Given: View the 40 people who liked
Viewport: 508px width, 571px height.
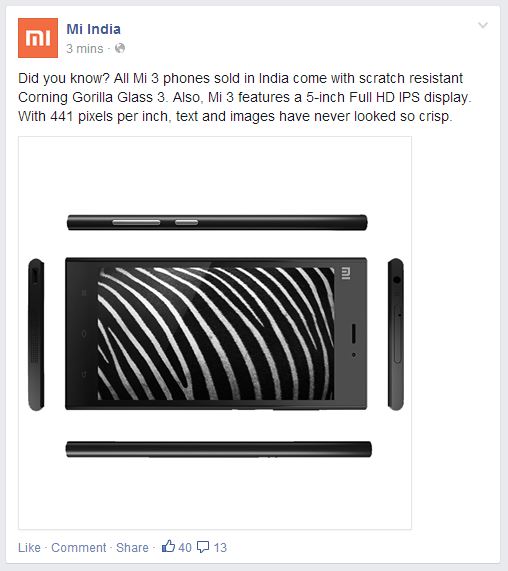Looking at the screenshot, I should coord(185,547).
